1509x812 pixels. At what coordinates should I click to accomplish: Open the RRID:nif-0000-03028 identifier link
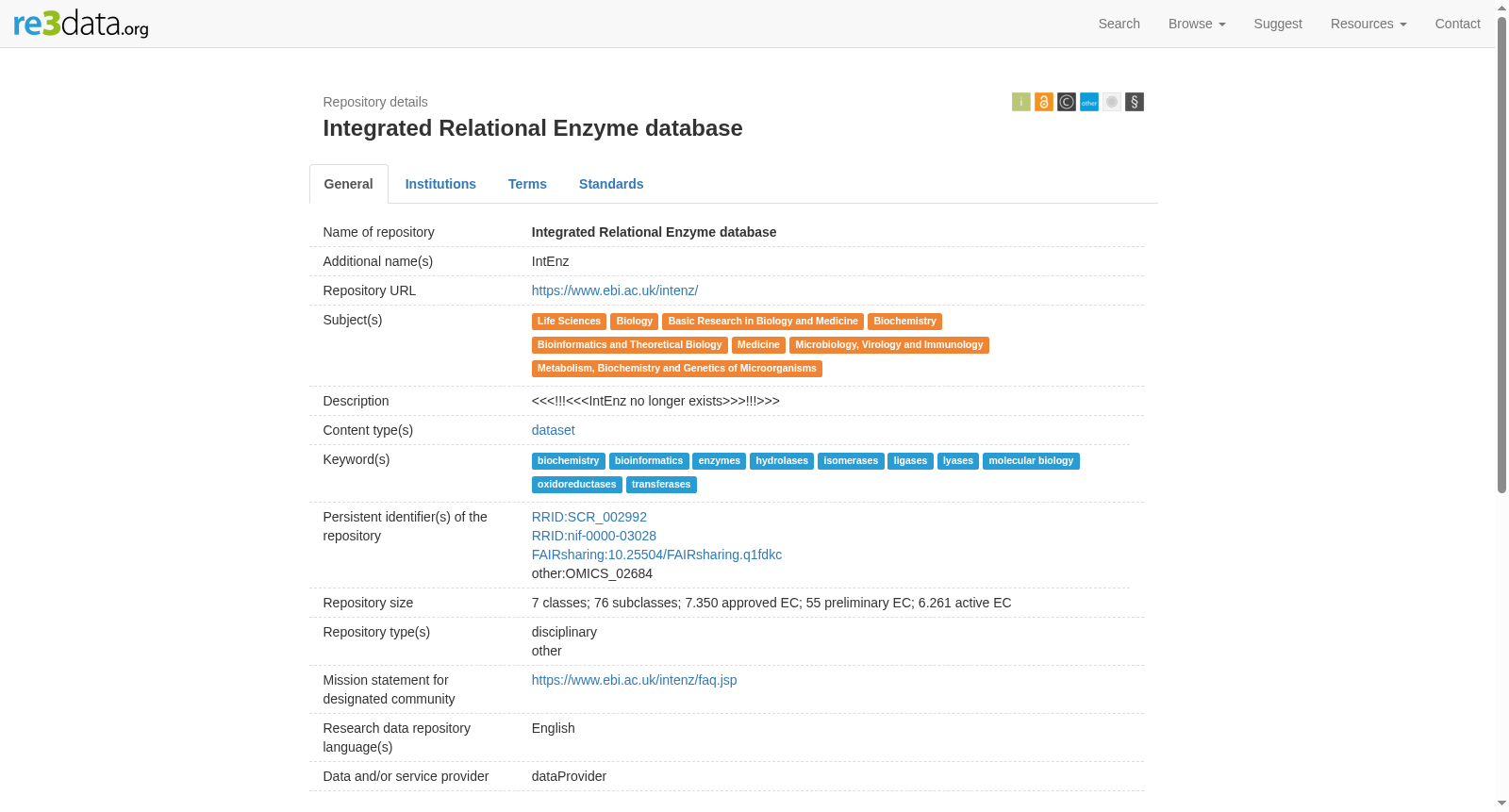coord(594,536)
